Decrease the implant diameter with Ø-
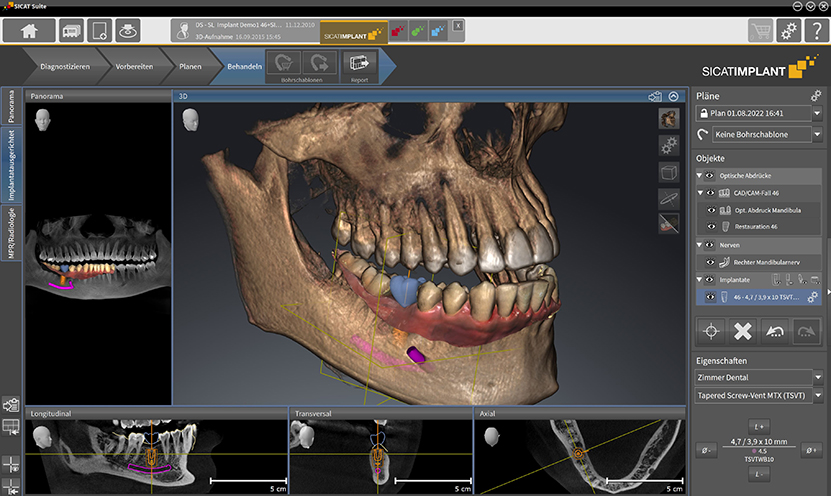 tap(705, 450)
